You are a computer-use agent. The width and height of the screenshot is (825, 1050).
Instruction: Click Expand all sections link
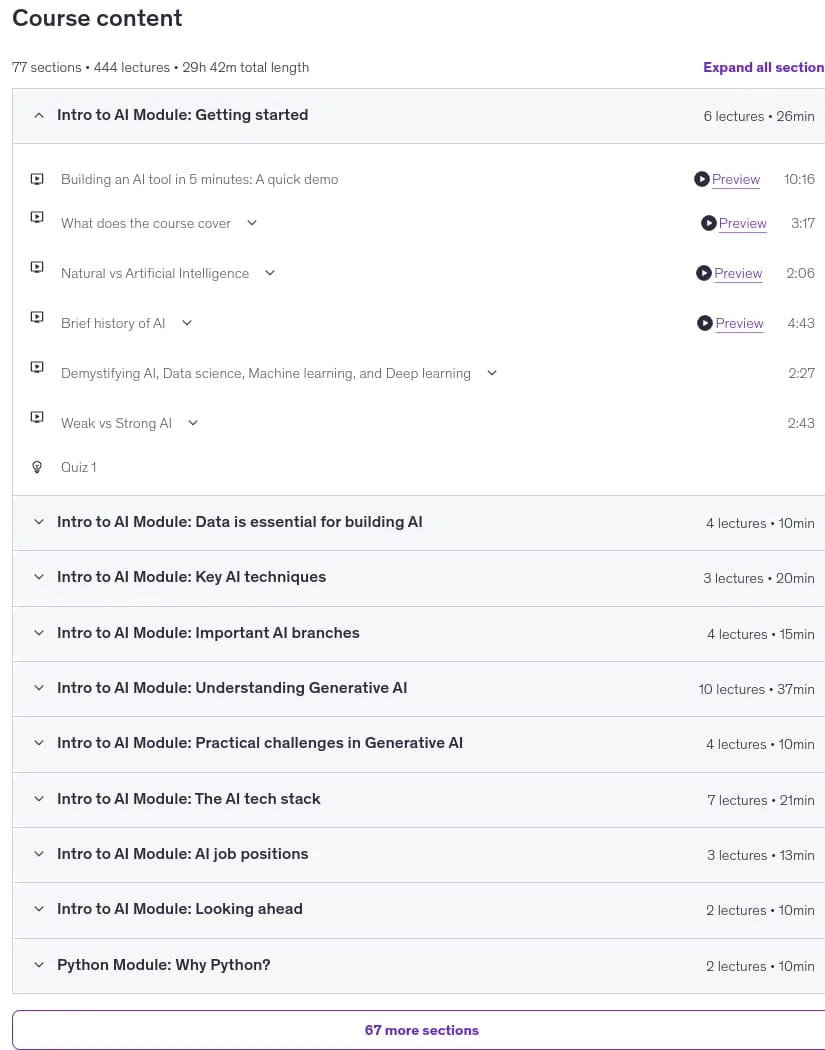point(763,67)
